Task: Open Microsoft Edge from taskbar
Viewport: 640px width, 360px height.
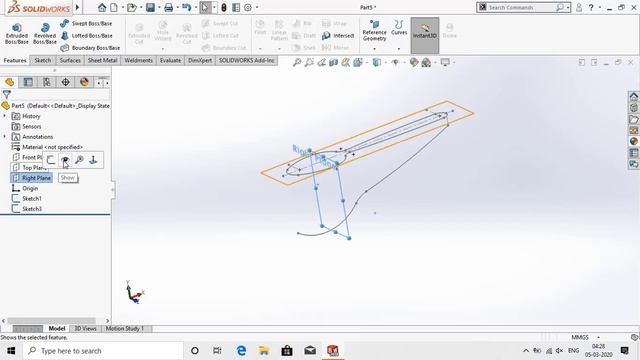Action: click(241, 351)
